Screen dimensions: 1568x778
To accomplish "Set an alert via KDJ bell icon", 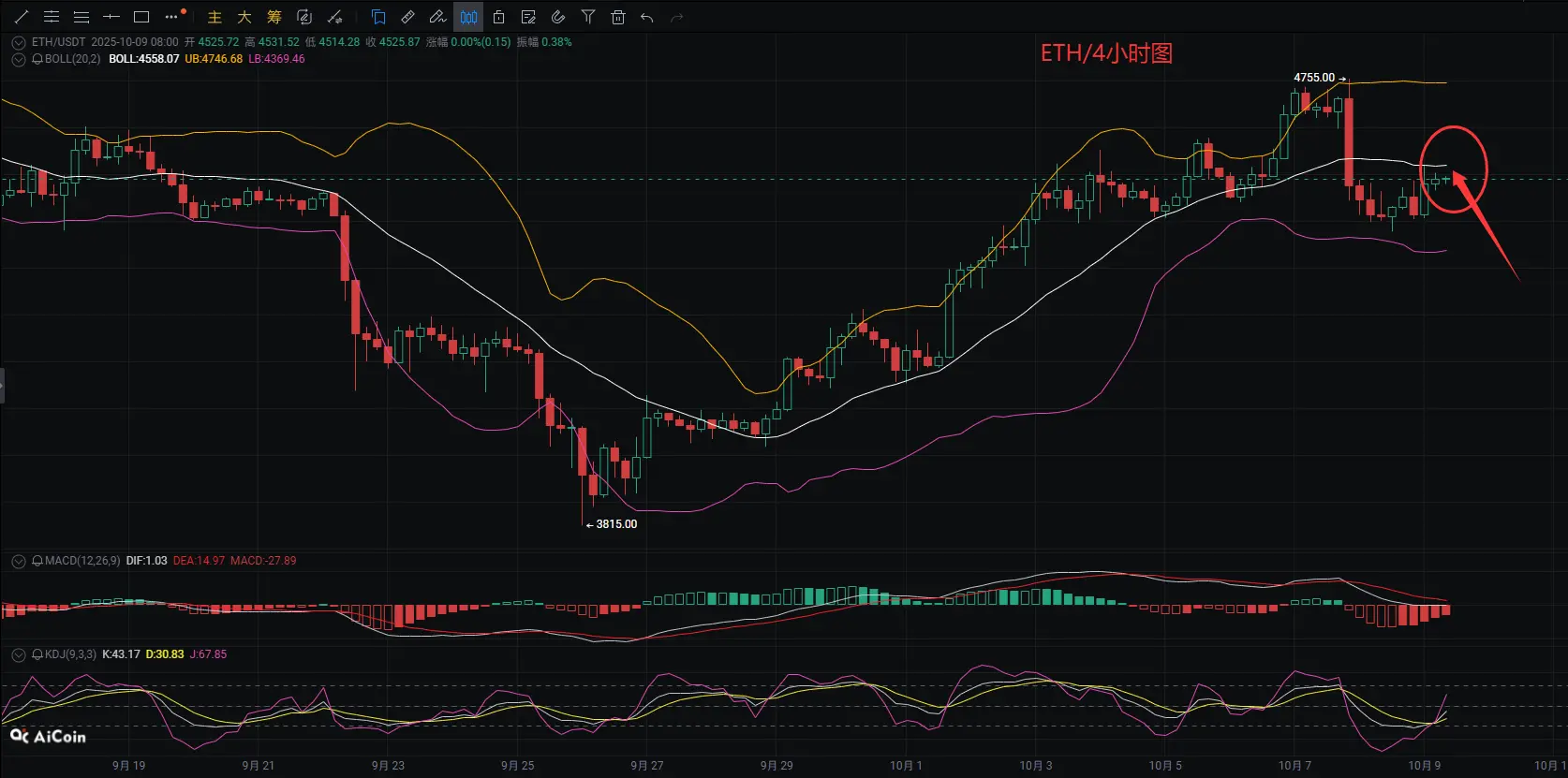I will pos(37,654).
